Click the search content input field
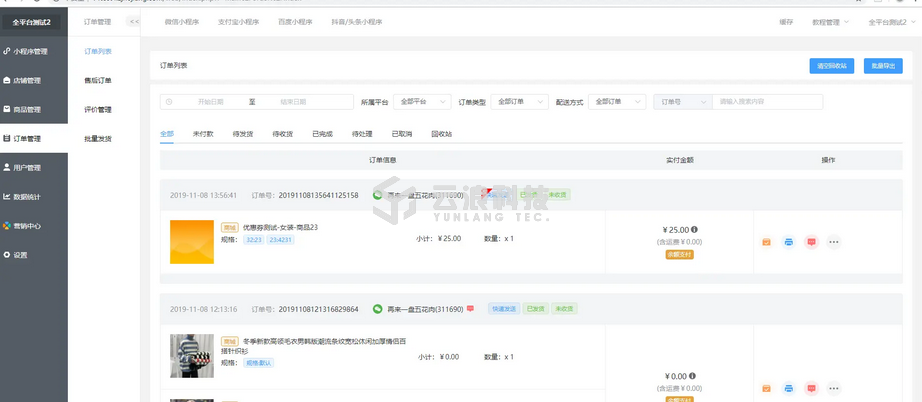 click(x=767, y=101)
